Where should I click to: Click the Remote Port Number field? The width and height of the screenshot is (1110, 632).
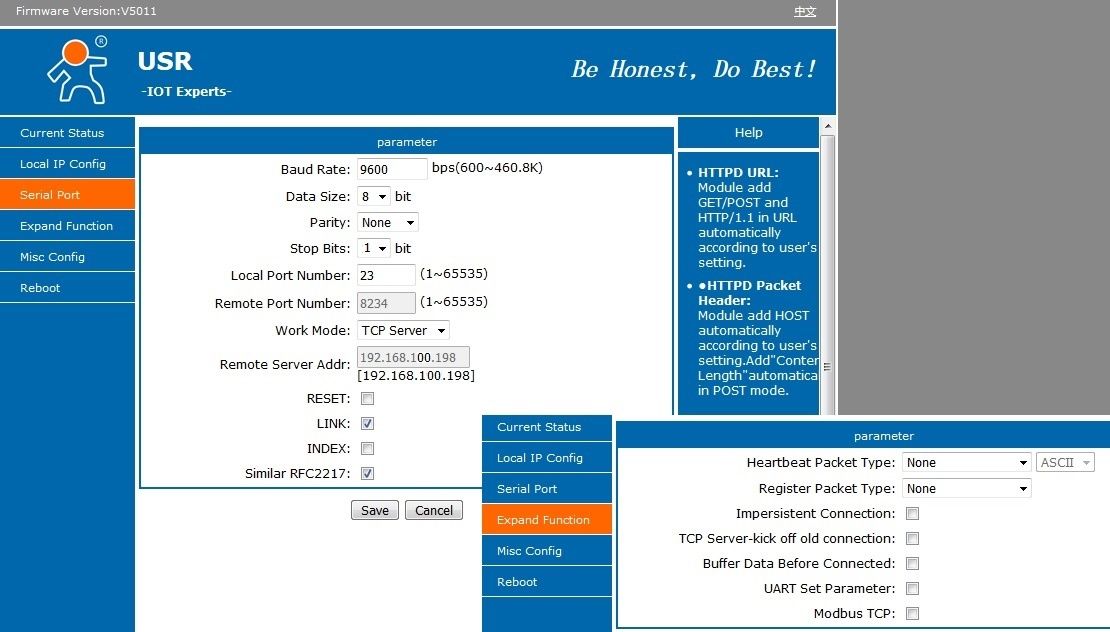point(386,303)
